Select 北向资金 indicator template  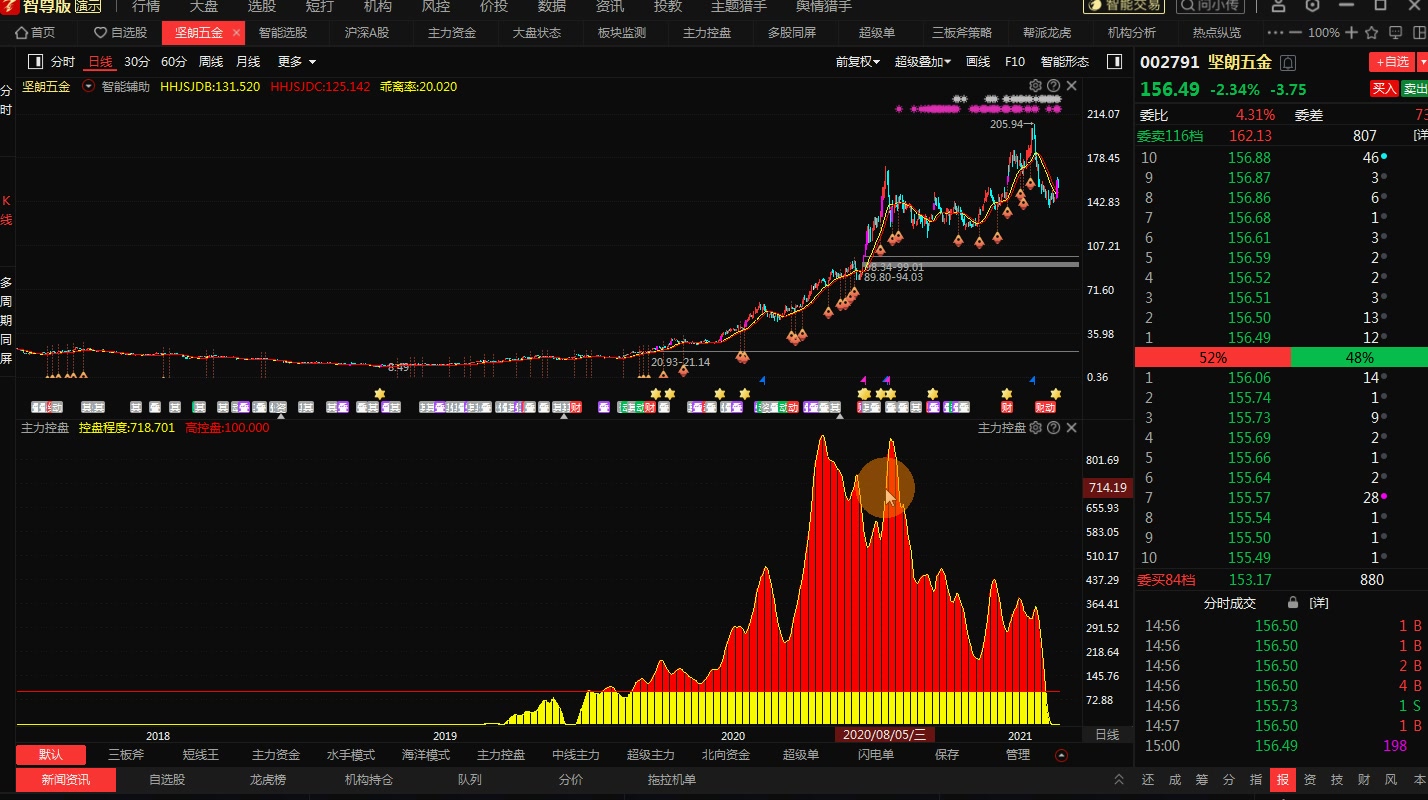pyautogui.click(x=726, y=755)
